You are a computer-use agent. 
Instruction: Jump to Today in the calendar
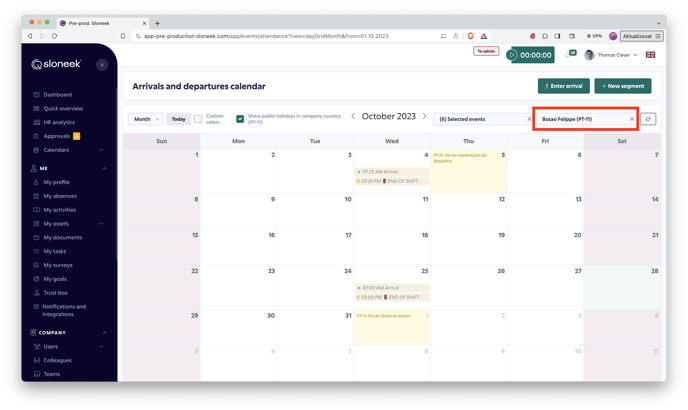pos(178,119)
